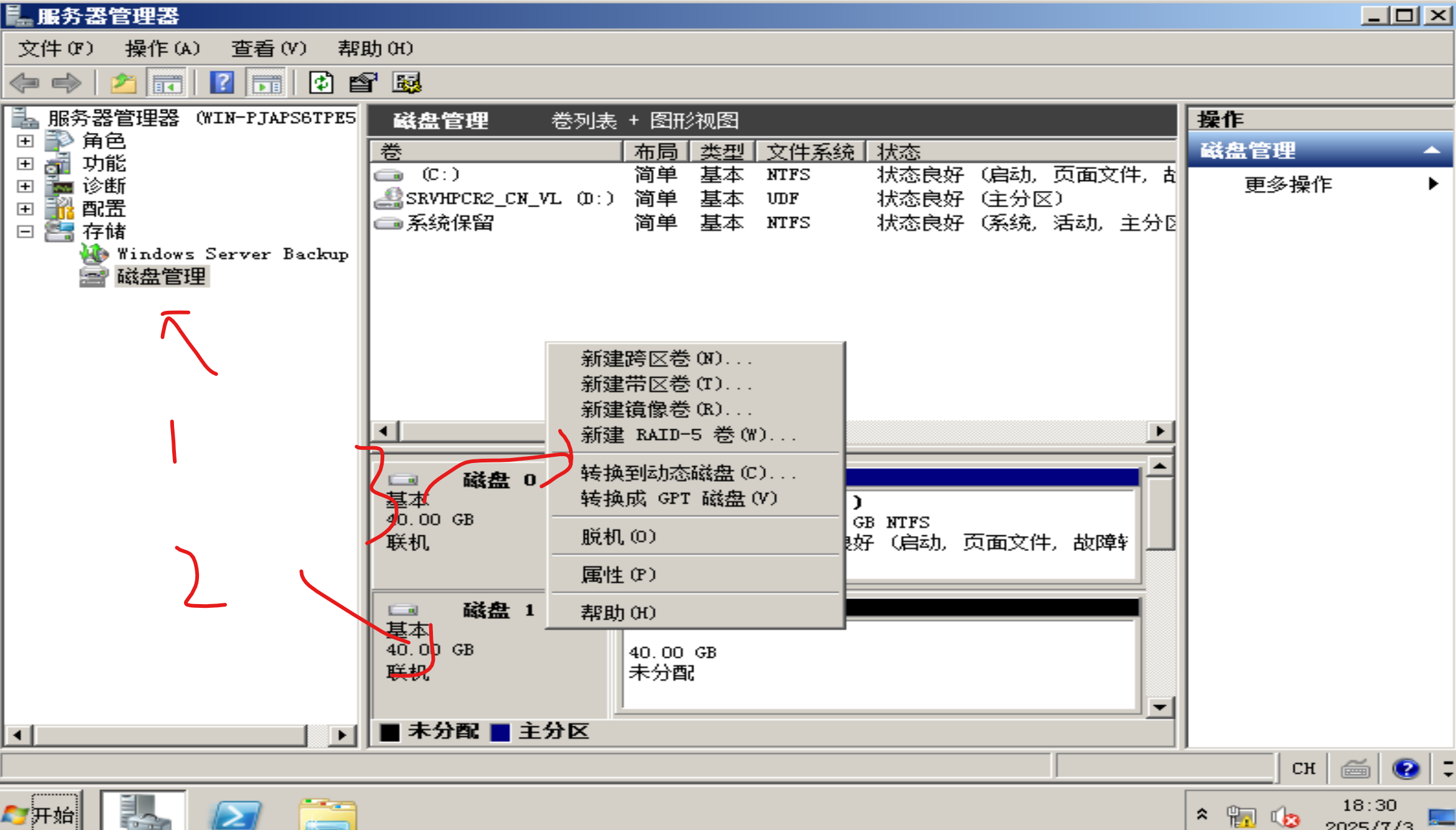The height and width of the screenshot is (830, 1456).
Task: Click the Refresh toolbar icon
Action: pyautogui.click(x=321, y=82)
